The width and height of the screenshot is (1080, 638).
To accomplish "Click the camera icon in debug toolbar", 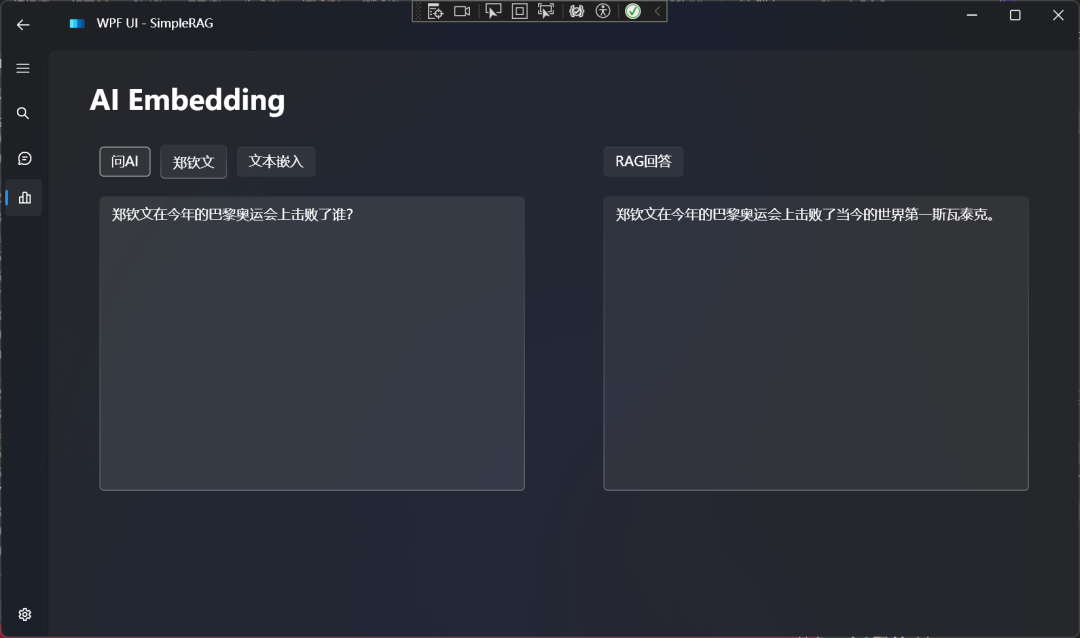I will tap(462, 11).
